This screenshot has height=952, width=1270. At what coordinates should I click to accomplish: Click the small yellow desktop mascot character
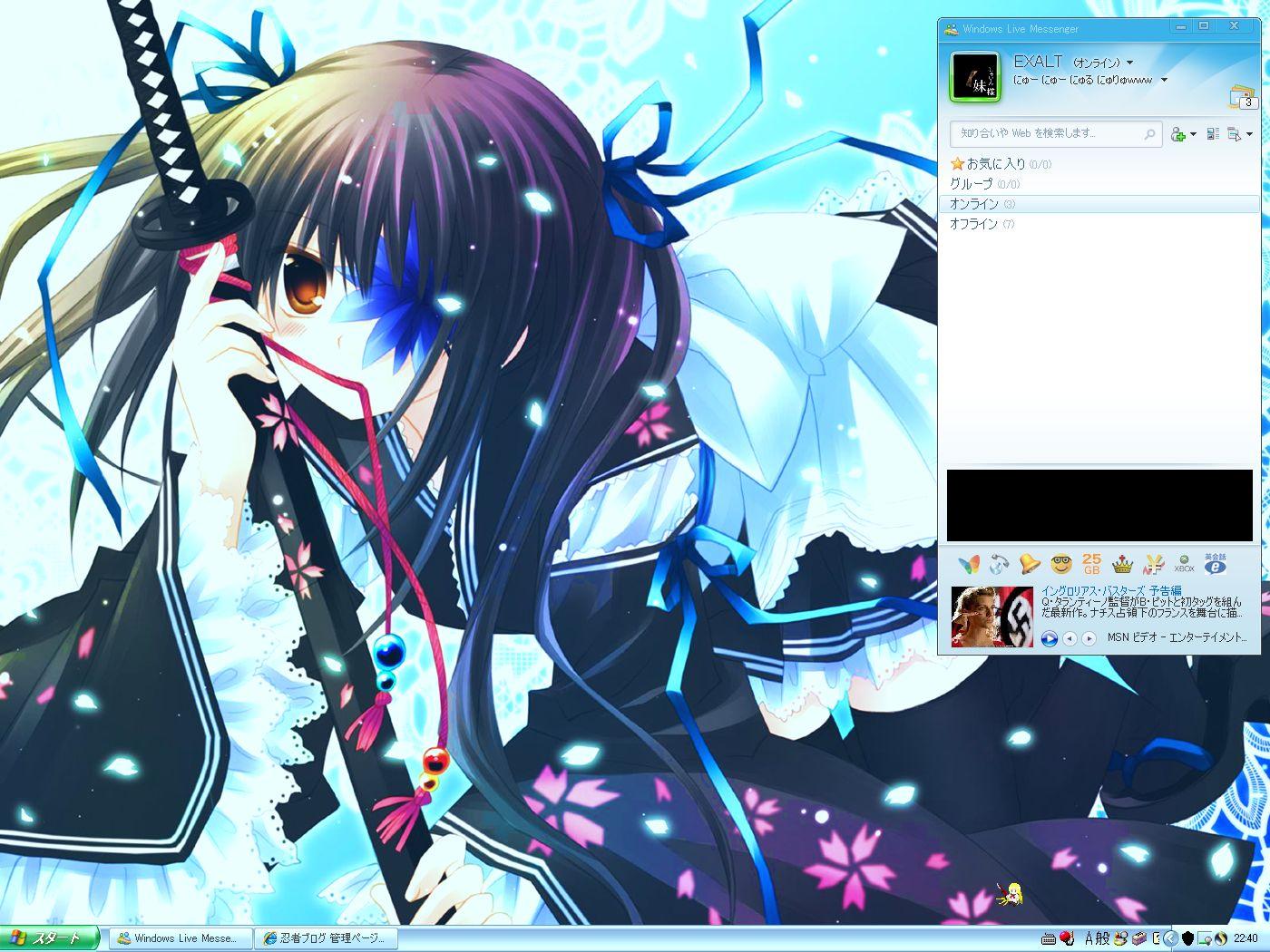tap(1009, 894)
